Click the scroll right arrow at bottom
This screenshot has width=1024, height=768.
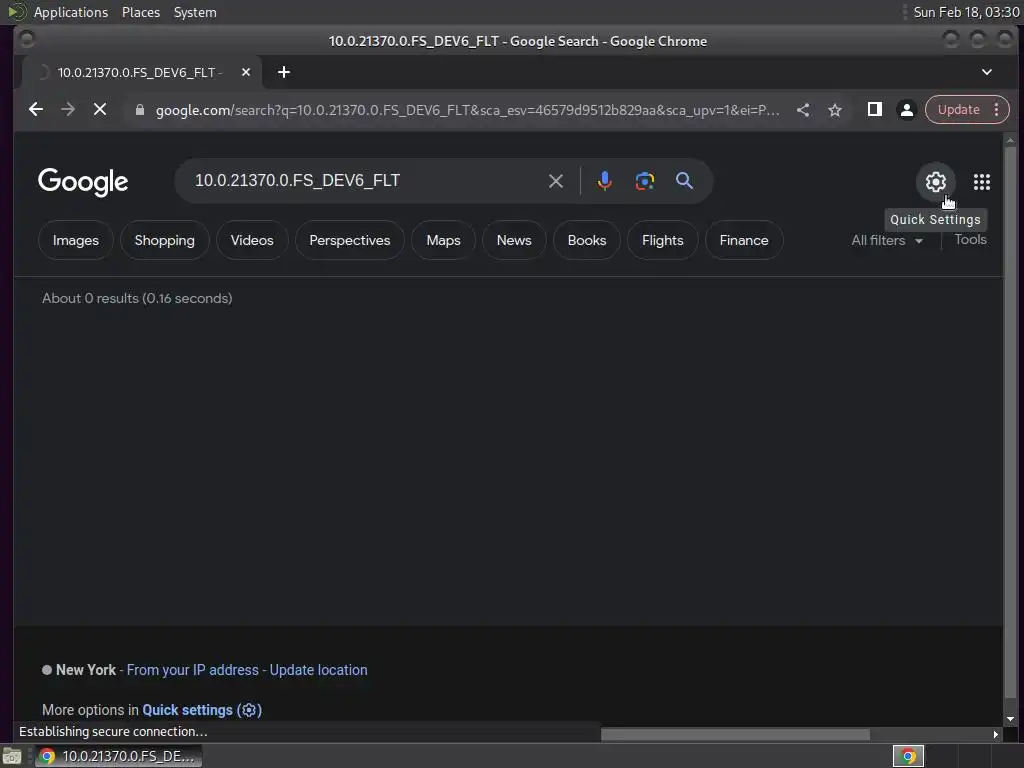coord(996,734)
